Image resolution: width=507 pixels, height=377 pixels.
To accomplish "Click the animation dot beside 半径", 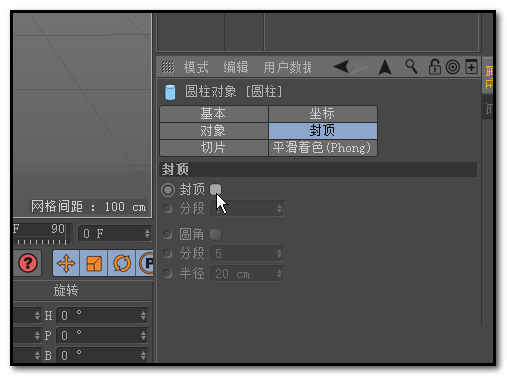I will point(167,274).
